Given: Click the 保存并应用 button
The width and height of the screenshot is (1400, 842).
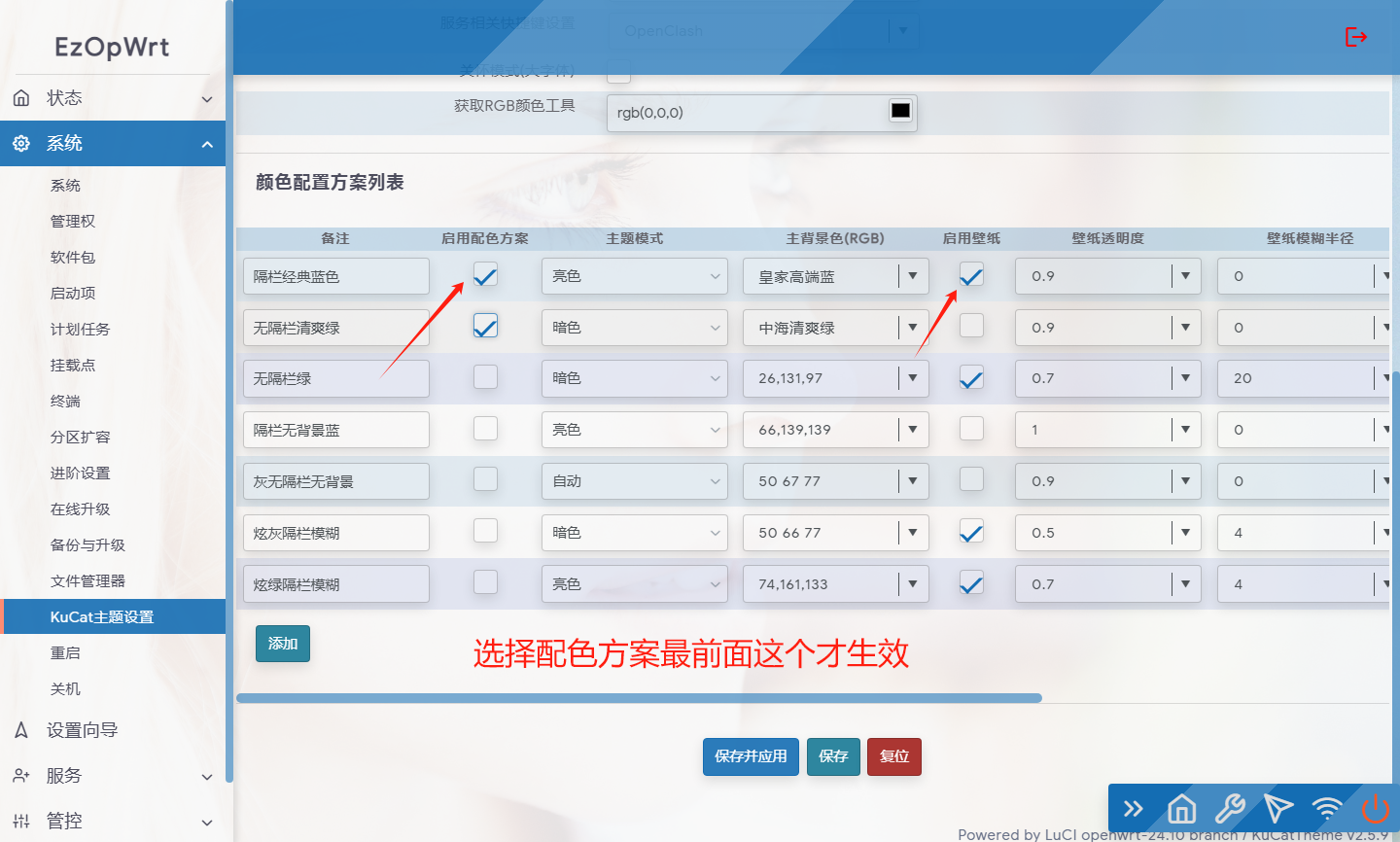Looking at the screenshot, I should click(x=751, y=756).
